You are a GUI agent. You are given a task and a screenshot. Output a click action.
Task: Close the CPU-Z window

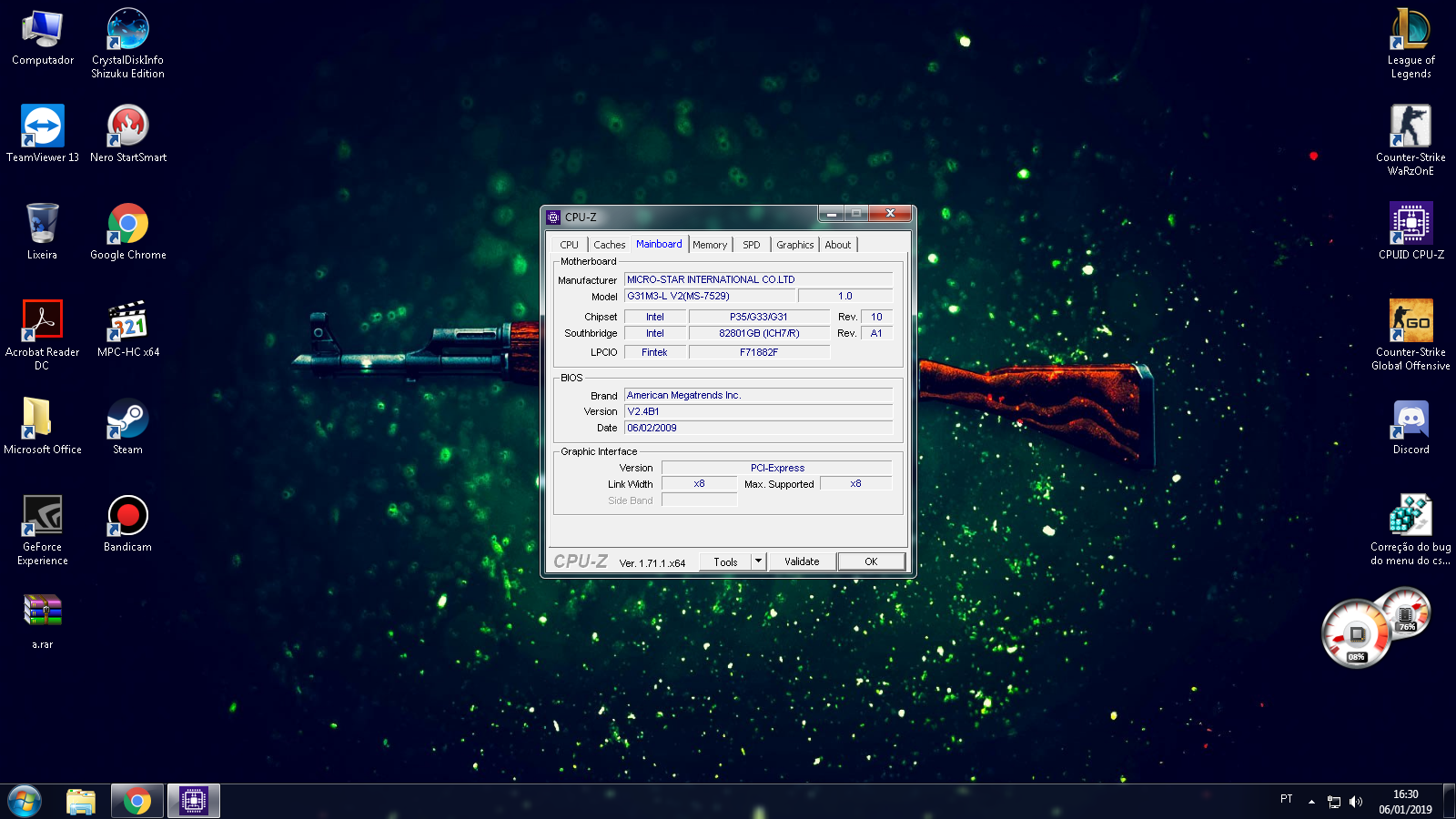click(890, 214)
